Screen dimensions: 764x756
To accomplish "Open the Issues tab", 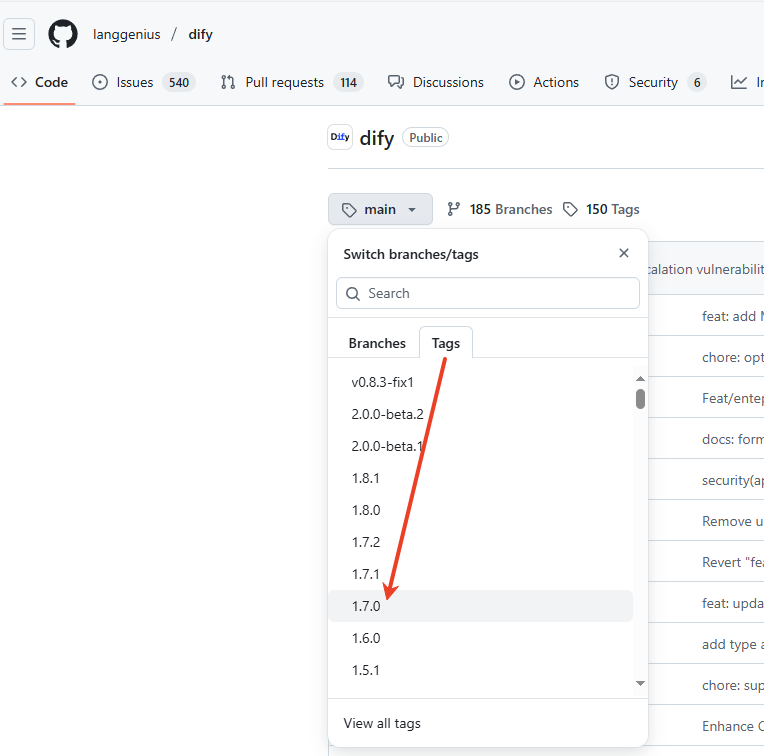I will pos(143,82).
